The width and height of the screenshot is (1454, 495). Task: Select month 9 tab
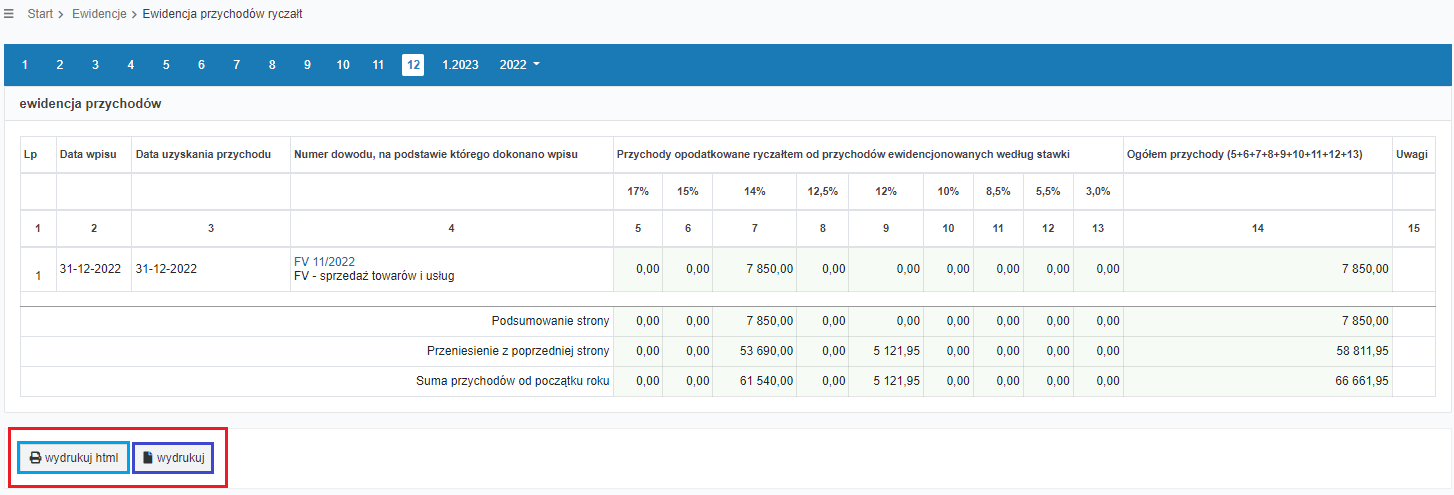[x=307, y=65]
